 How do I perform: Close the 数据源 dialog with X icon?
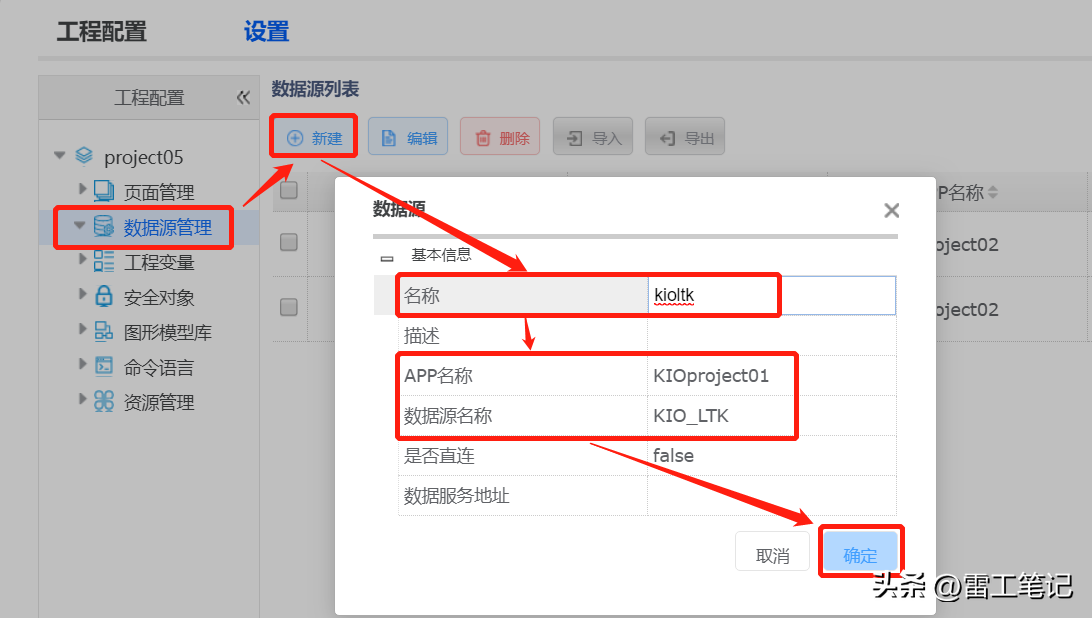tap(891, 210)
